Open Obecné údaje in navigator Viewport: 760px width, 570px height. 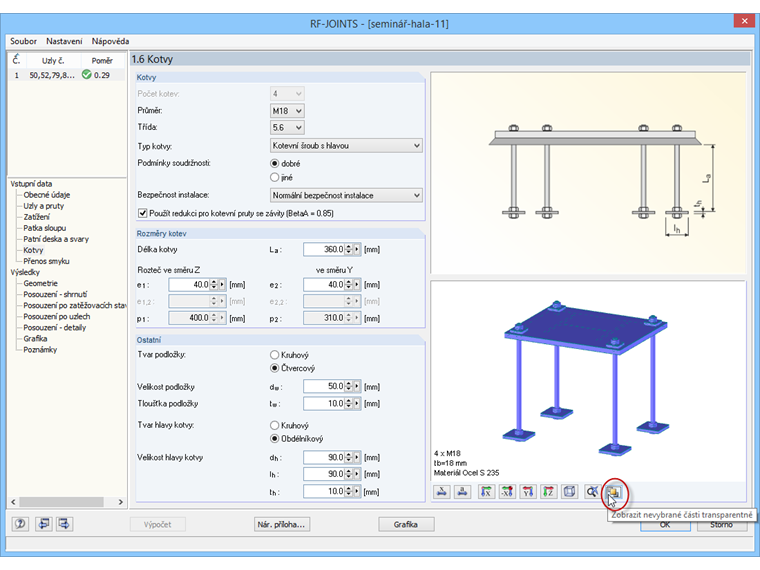click(x=47, y=195)
